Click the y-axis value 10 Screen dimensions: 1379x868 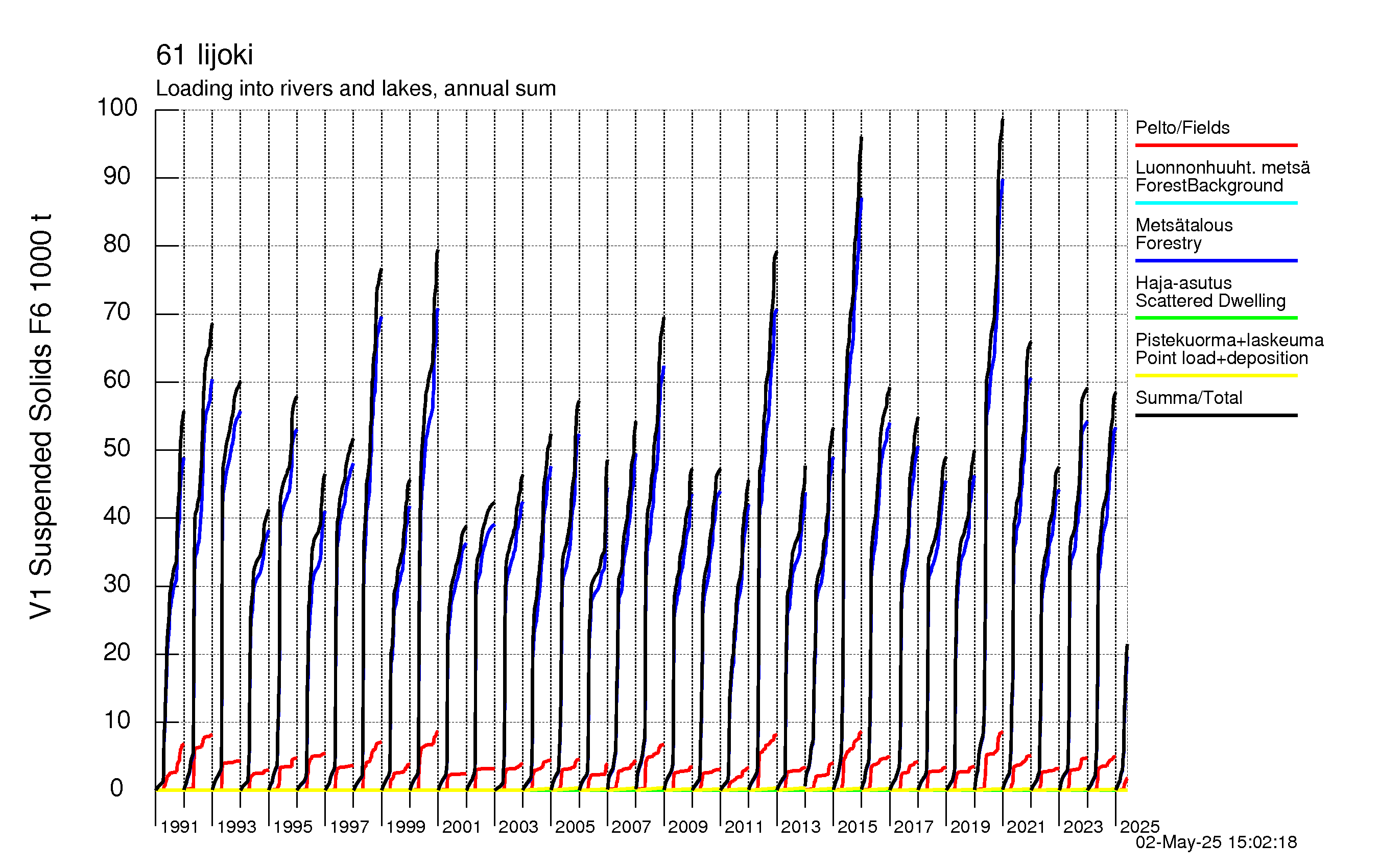click(117, 721)
